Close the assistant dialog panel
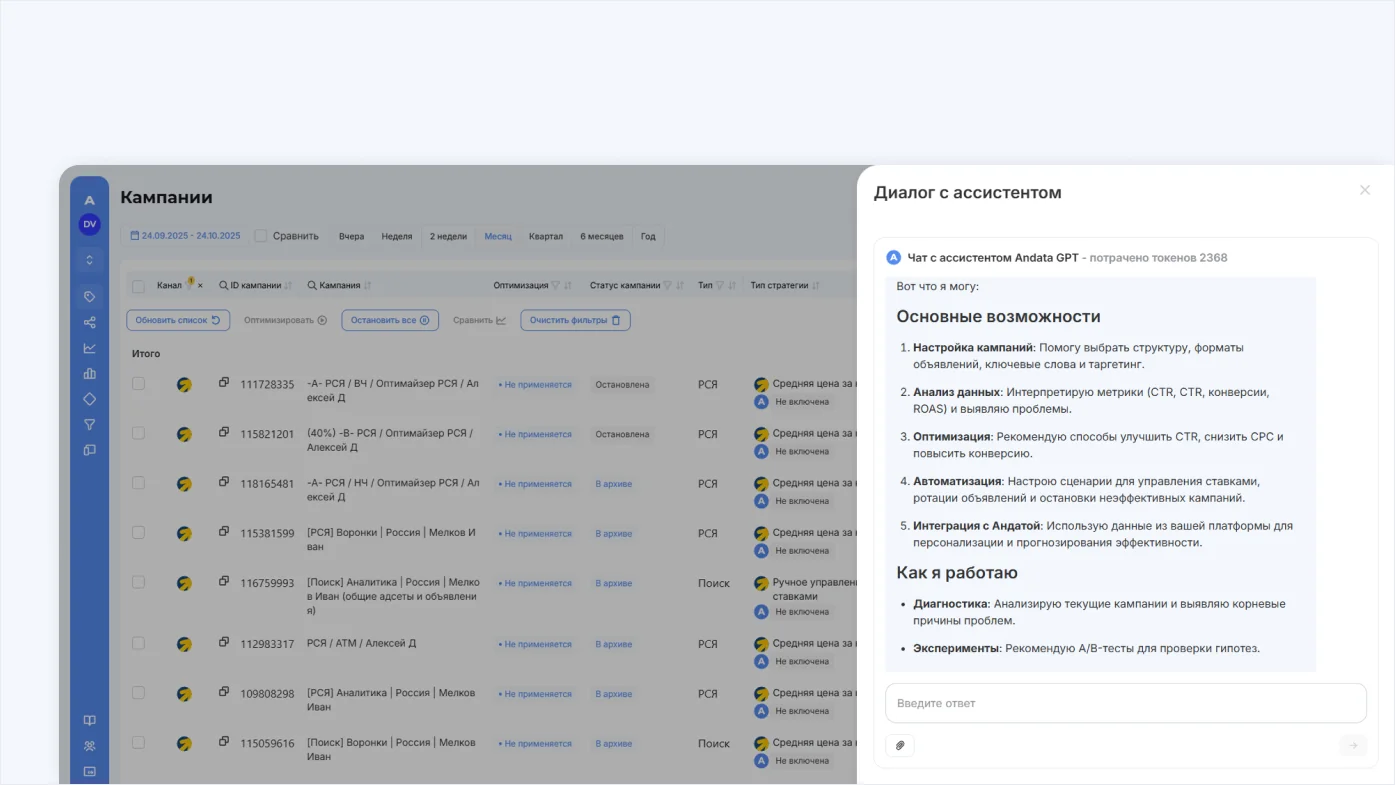Screen dimensions: 1395x785 (x=1365, y=190)
